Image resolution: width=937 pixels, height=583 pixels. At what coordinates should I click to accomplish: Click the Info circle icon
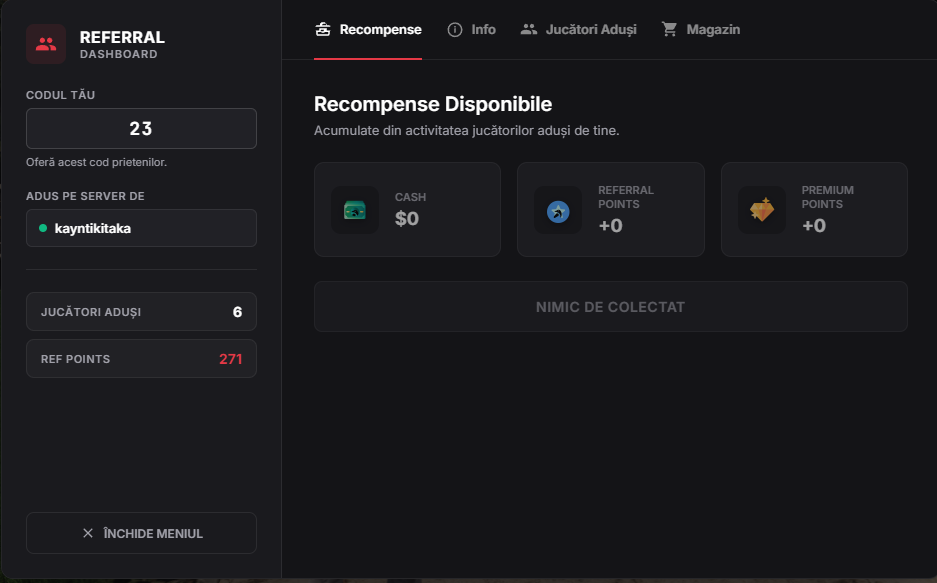[x=455, y=29]
